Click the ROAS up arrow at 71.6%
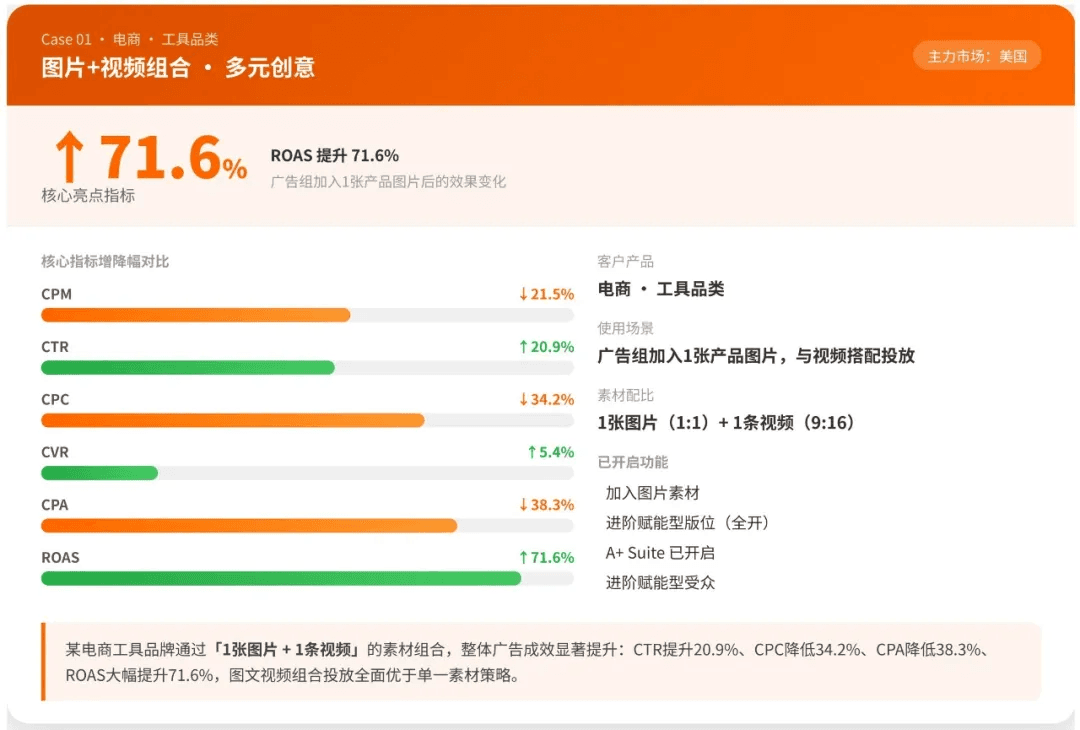 point(523,558)
